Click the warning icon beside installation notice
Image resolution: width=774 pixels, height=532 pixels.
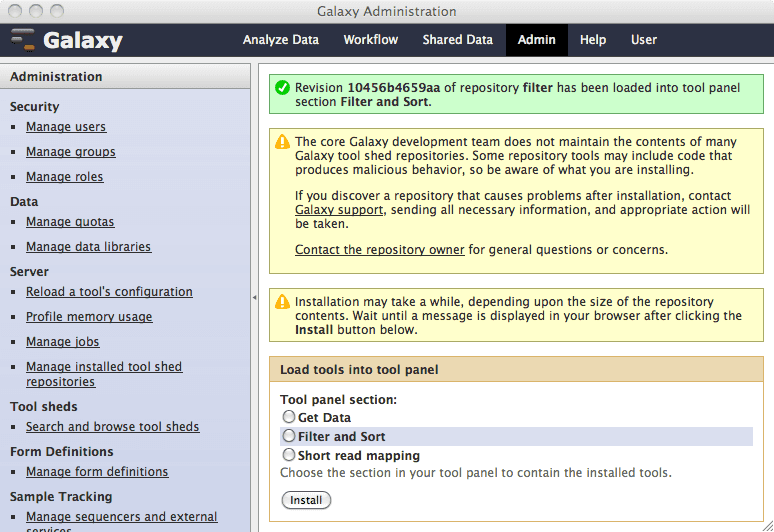pyautogui.click(x=282, y=302)
